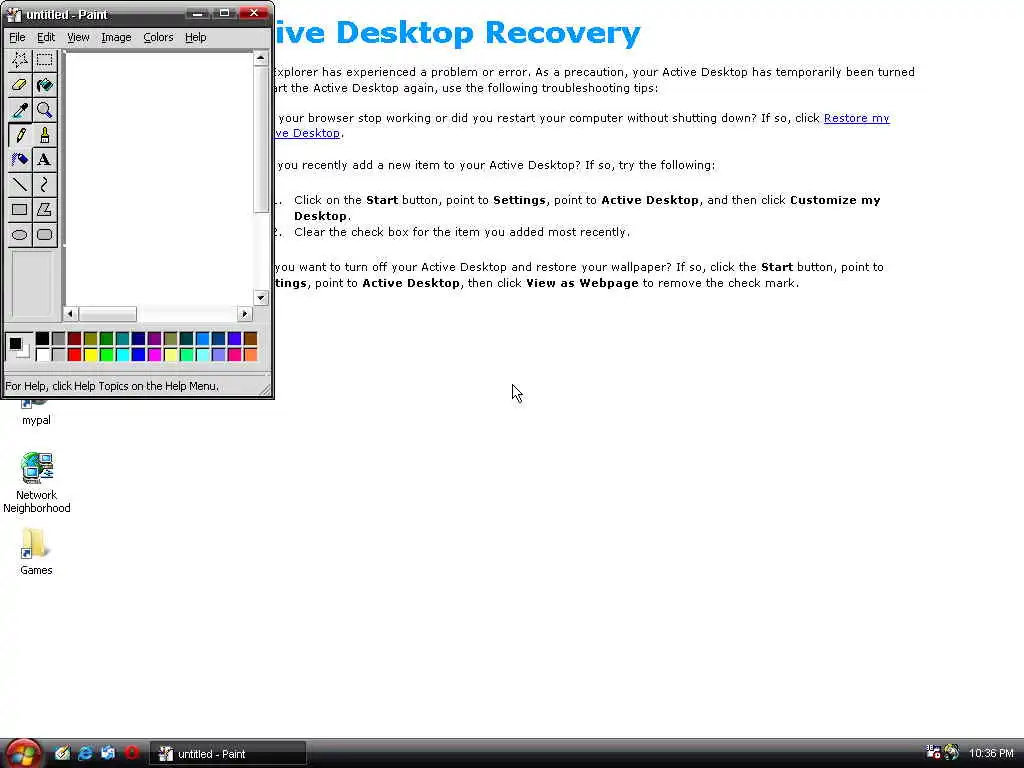Pick the dark red maroon swatch
Viewport: 1024px width, 768px height.
[x=74, y=338]
